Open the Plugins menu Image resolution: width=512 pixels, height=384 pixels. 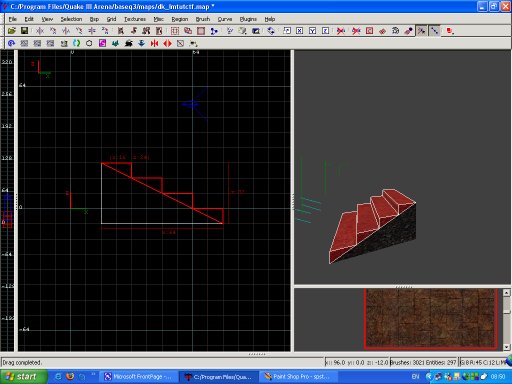[x=248, y=19]
